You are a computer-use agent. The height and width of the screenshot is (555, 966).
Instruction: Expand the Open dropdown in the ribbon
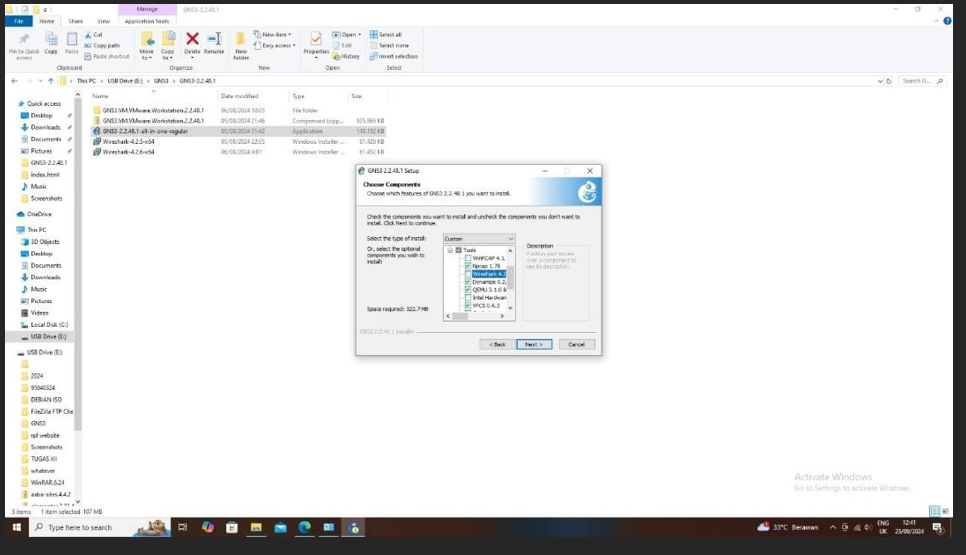360,34
